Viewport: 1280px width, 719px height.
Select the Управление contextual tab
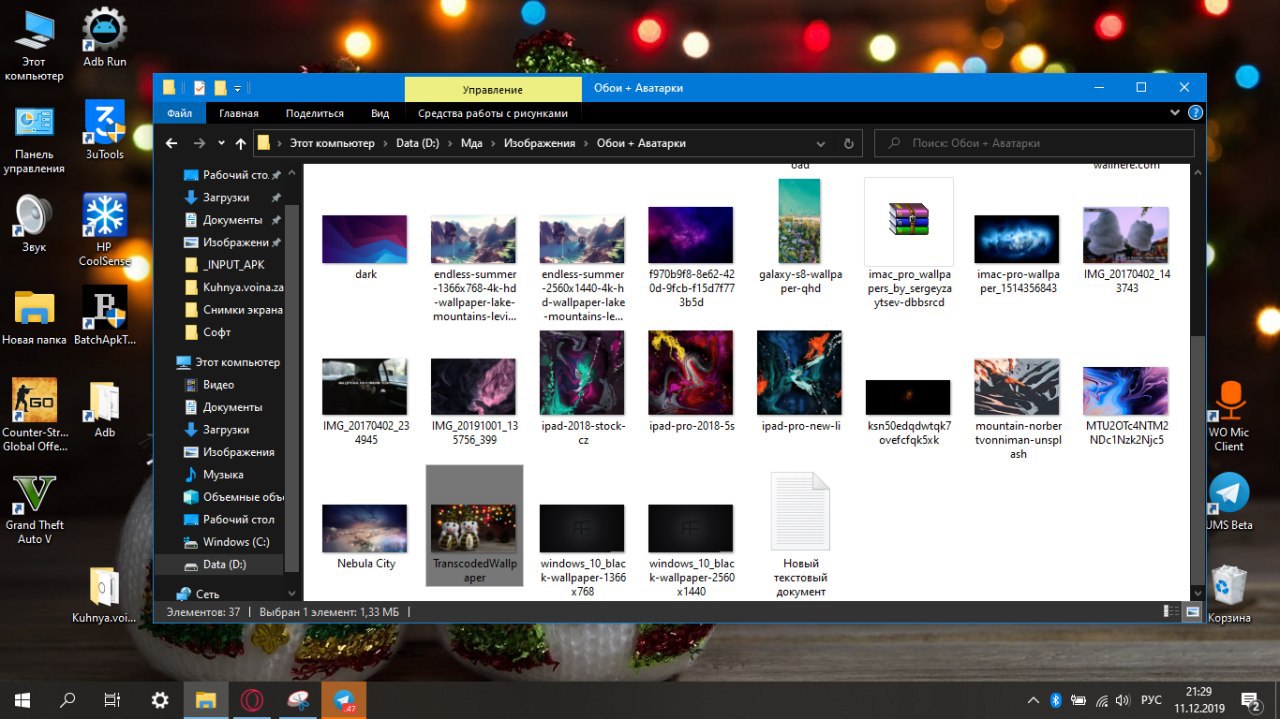tap(492, 89)
